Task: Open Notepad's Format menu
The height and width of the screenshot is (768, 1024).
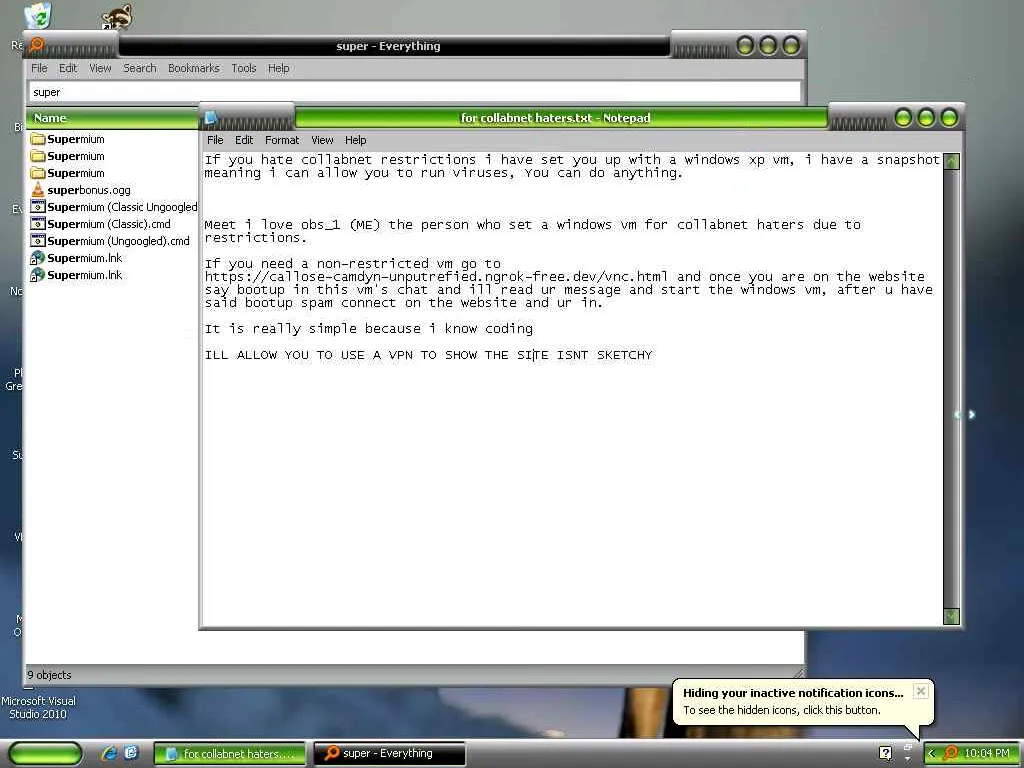Action: coord(282,140)
